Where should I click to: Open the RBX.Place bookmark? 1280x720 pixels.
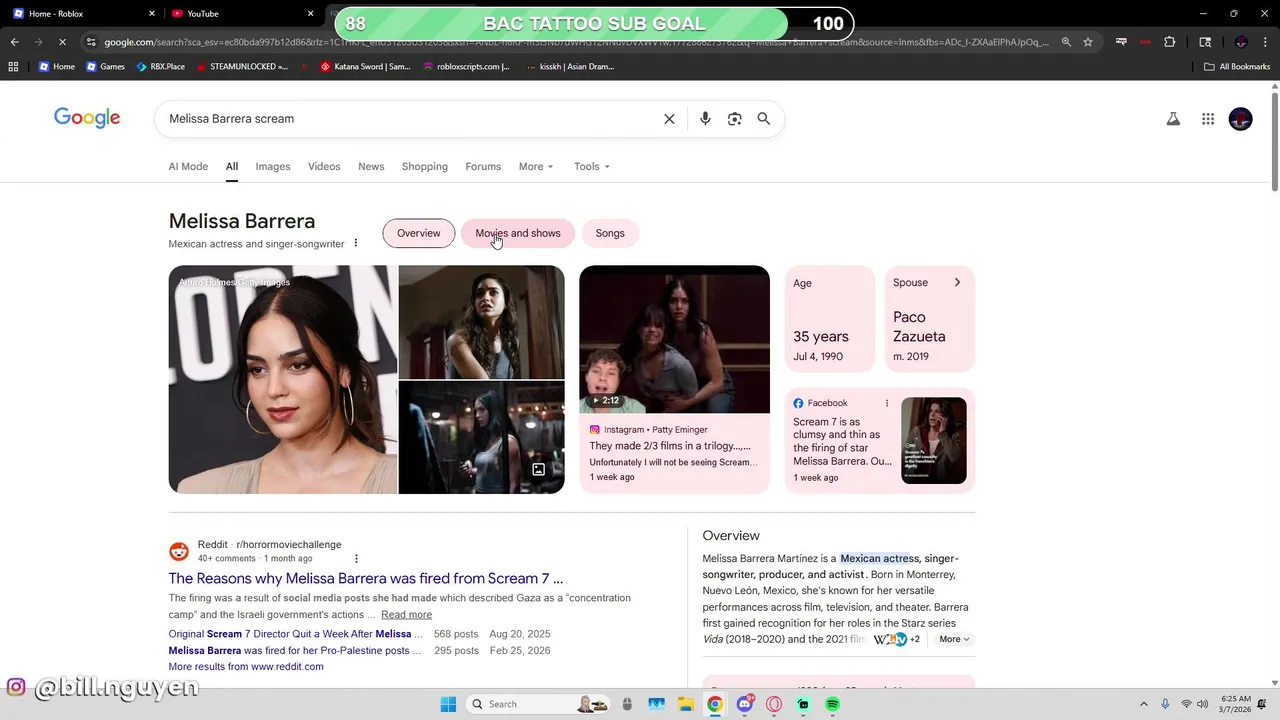[x=161, y=67]
